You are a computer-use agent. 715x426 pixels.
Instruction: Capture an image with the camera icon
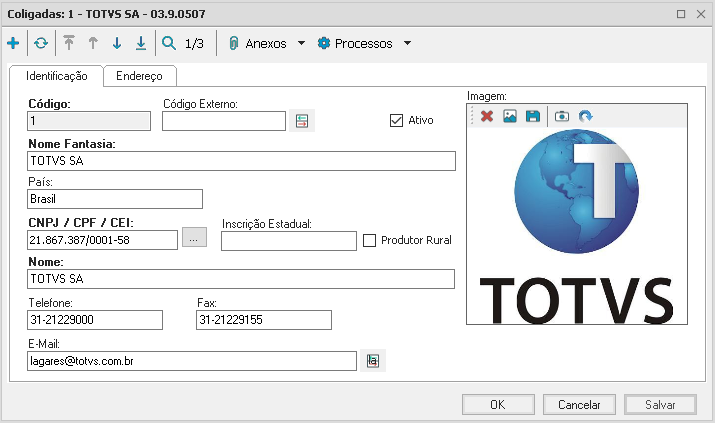point(562,116)
